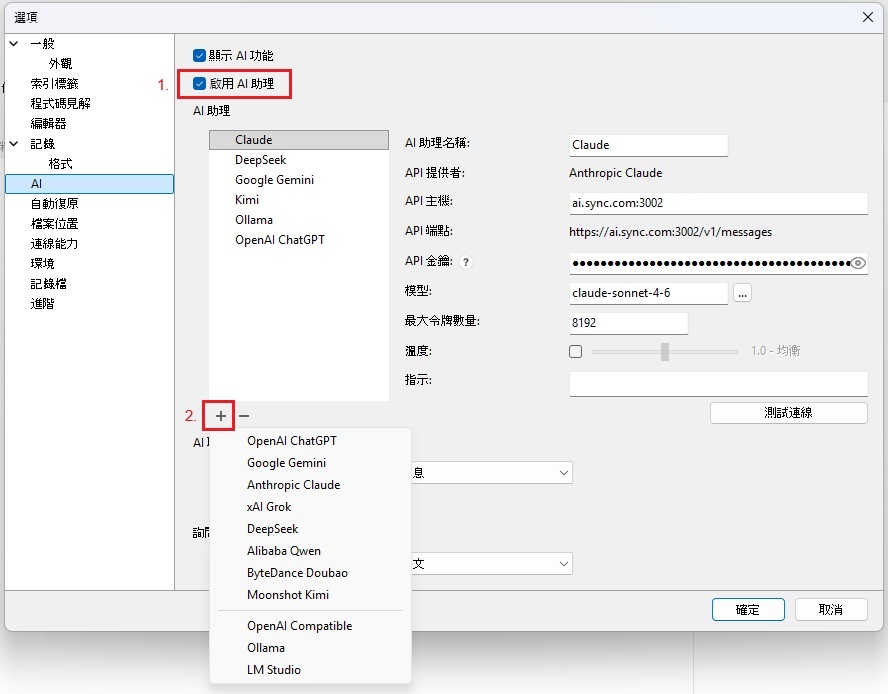Choose ByteDance Doubao from the popup menu
The width and height of the screenshot is (888, 694).
click(x=297, y=573)
